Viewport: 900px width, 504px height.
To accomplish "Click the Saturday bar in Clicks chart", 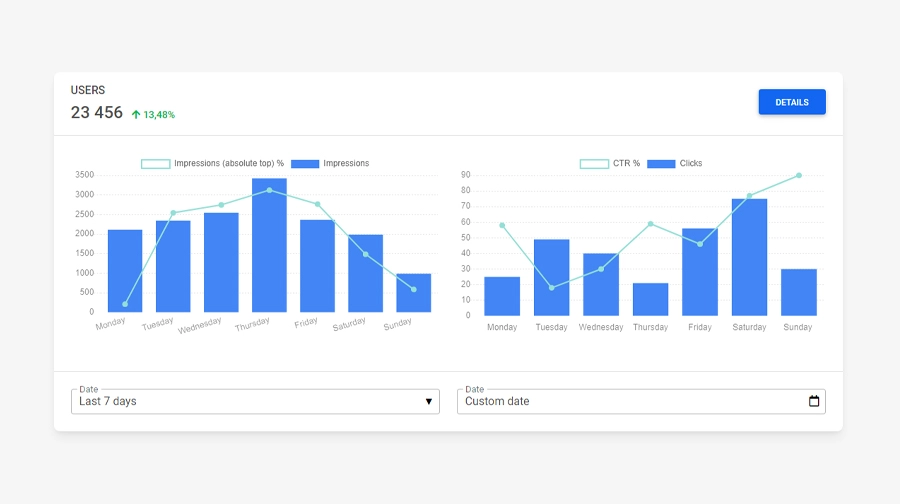I will (x=749, y=257).
